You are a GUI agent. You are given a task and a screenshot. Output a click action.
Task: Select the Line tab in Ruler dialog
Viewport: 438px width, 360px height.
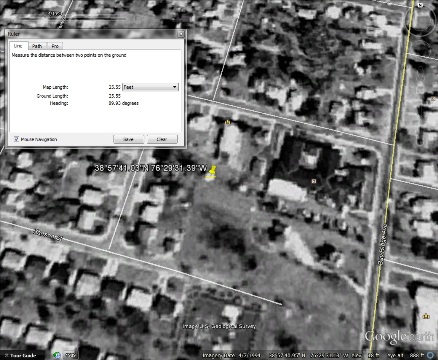point(18,46)
